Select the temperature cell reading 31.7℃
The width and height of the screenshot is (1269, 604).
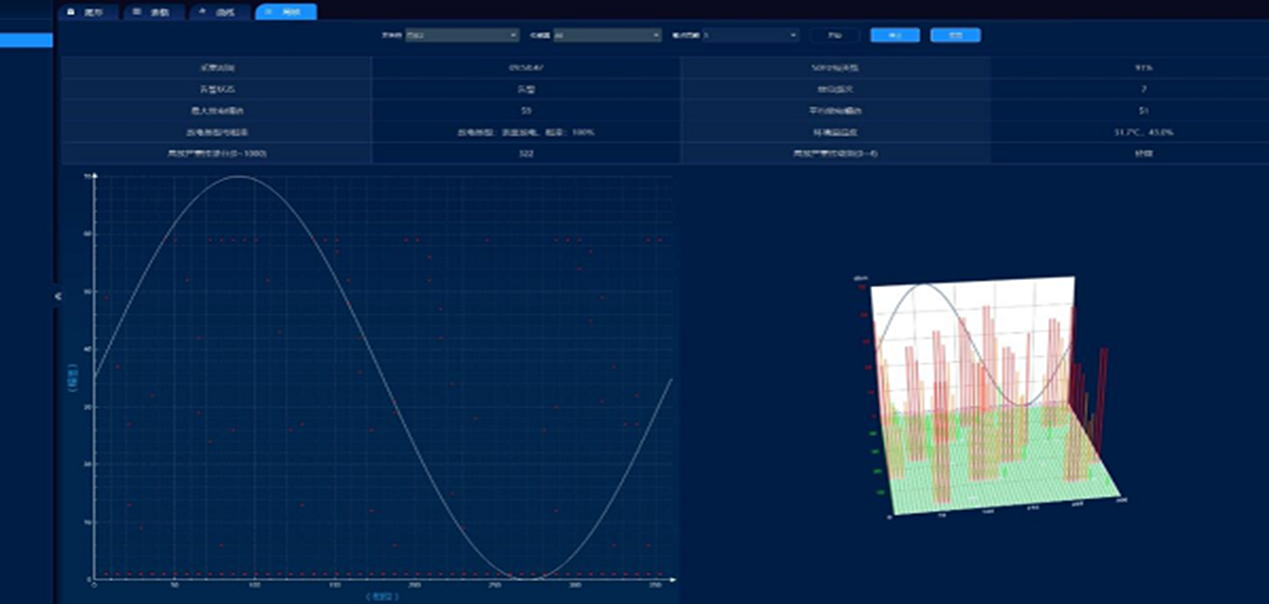pyautogui.click(x=1143, y=132)
